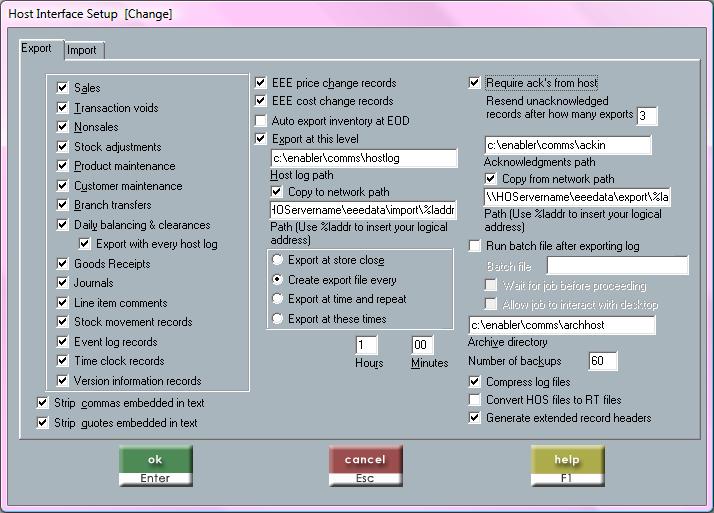Select Export at store close option
This screenshot has width=714, height=513.
[277, 259]
